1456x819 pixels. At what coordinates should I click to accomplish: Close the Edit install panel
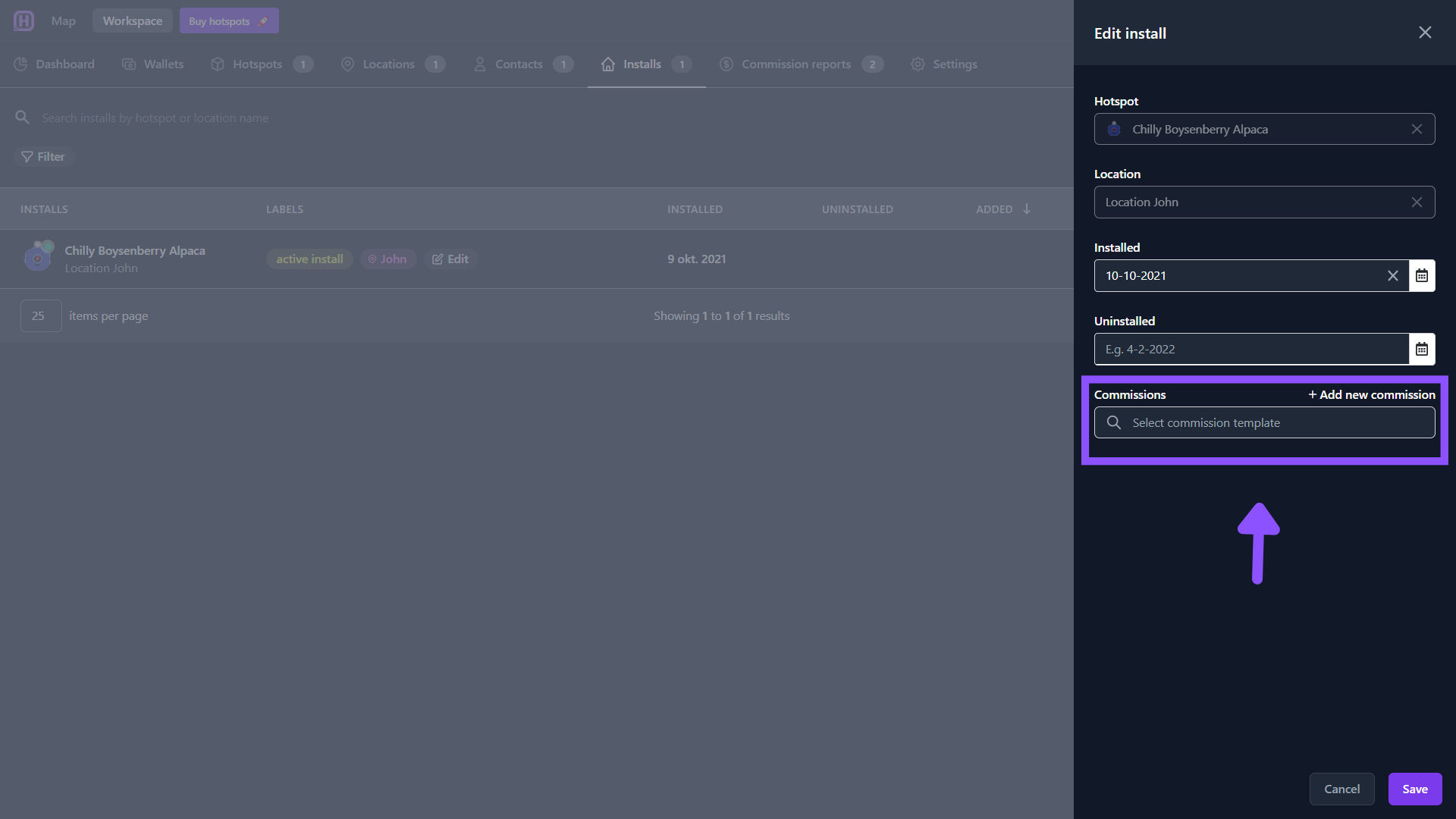coord(1425,33)
